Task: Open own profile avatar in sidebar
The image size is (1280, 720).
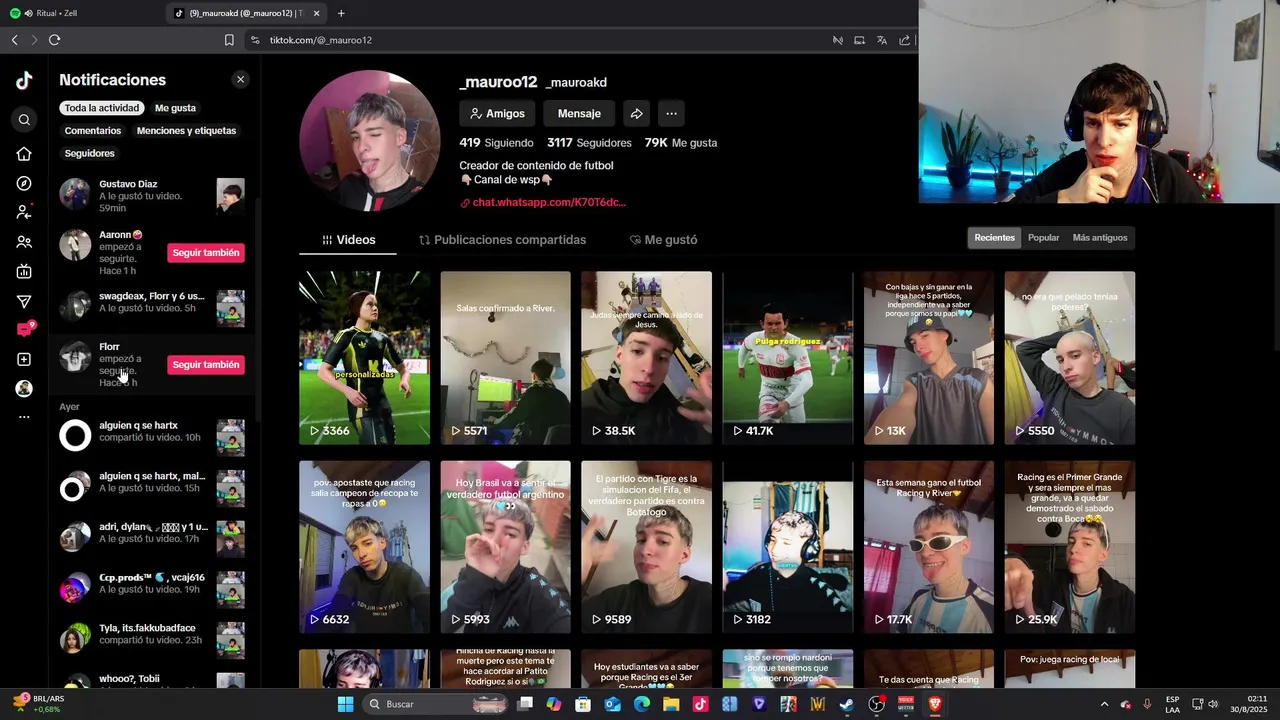Action: 24,389
